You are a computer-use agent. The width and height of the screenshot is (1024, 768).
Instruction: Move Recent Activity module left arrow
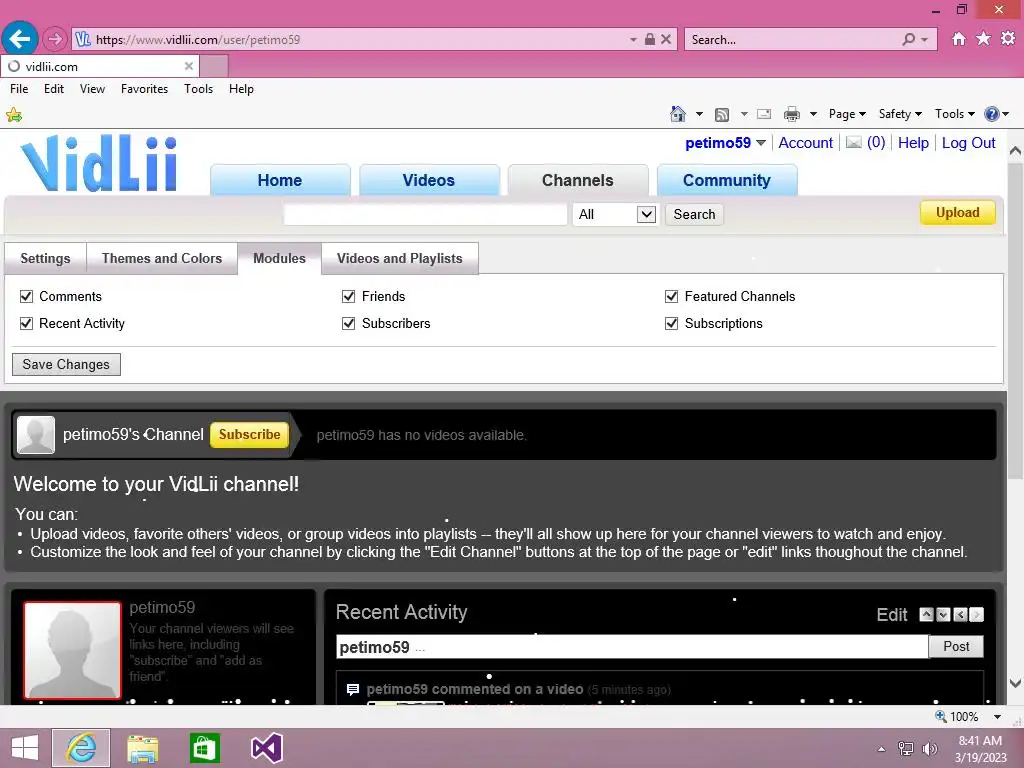[960, 615]
